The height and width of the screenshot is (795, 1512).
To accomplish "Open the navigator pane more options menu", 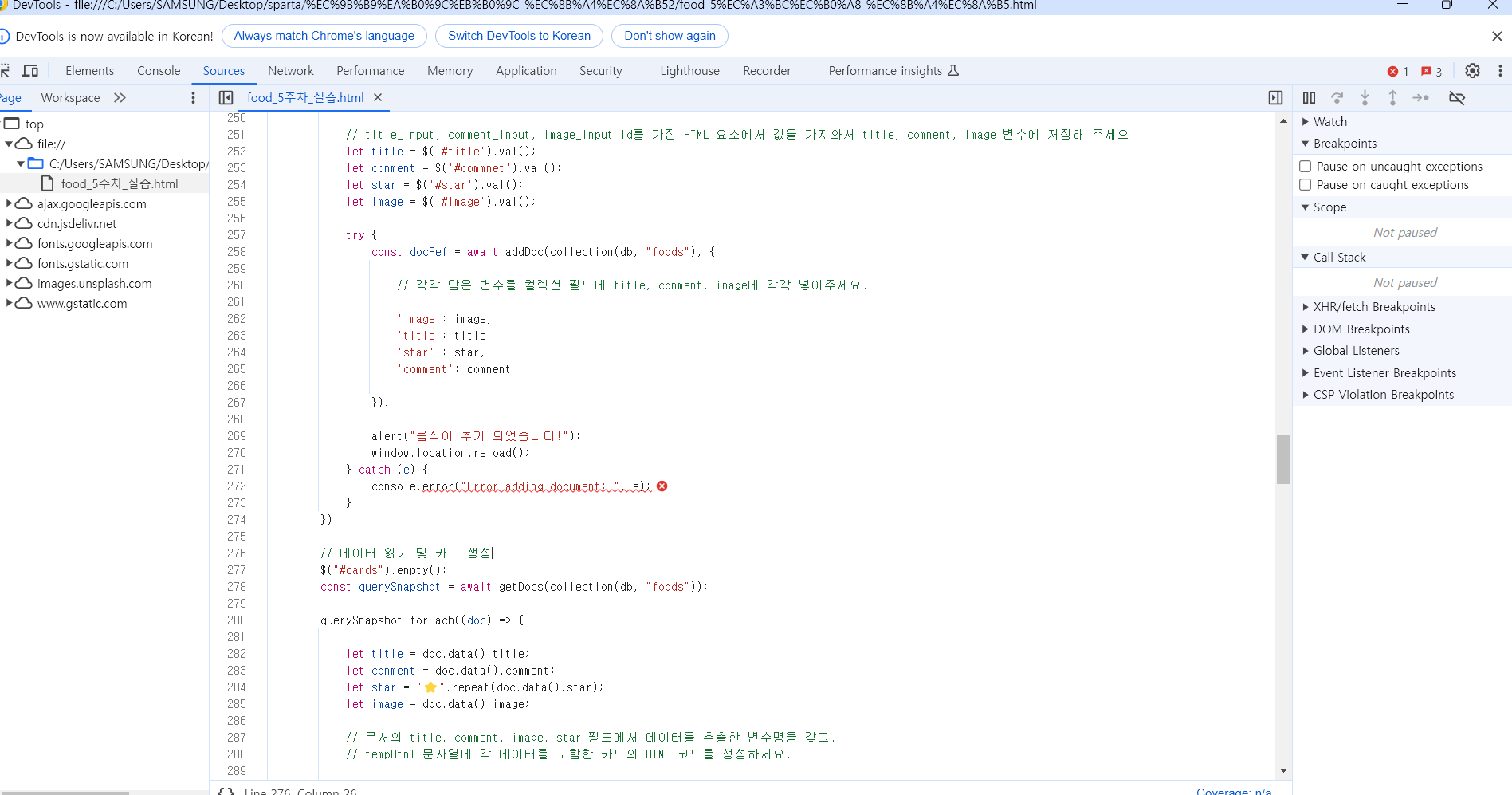I will pyautogui.click(x=193, y=98).
